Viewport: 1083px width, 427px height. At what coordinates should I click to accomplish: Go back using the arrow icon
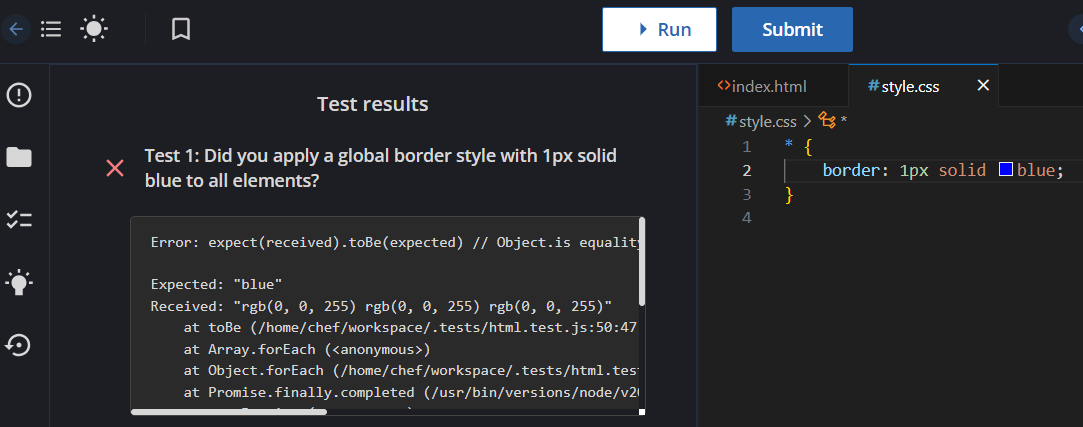(x=16, y=29)
